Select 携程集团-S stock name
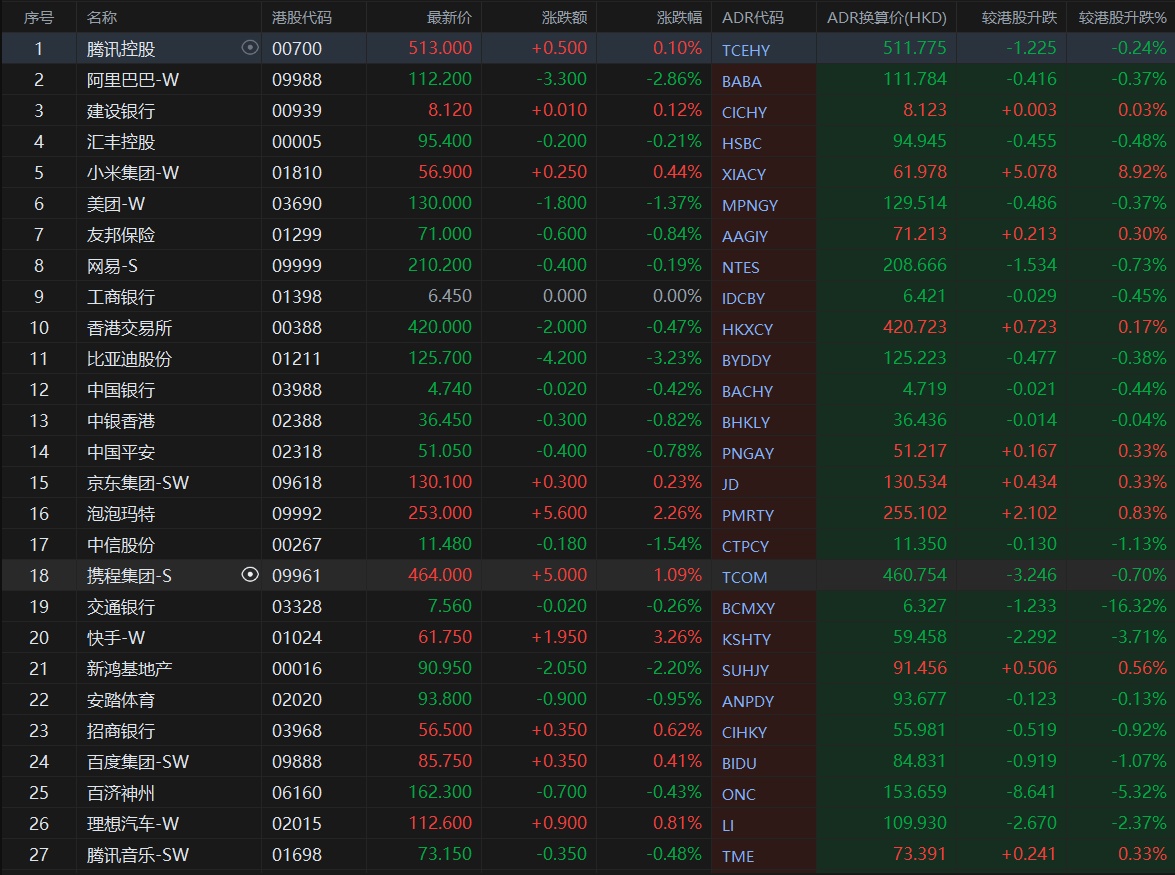Screen dimensions: 1175x875 coord(129,576)
